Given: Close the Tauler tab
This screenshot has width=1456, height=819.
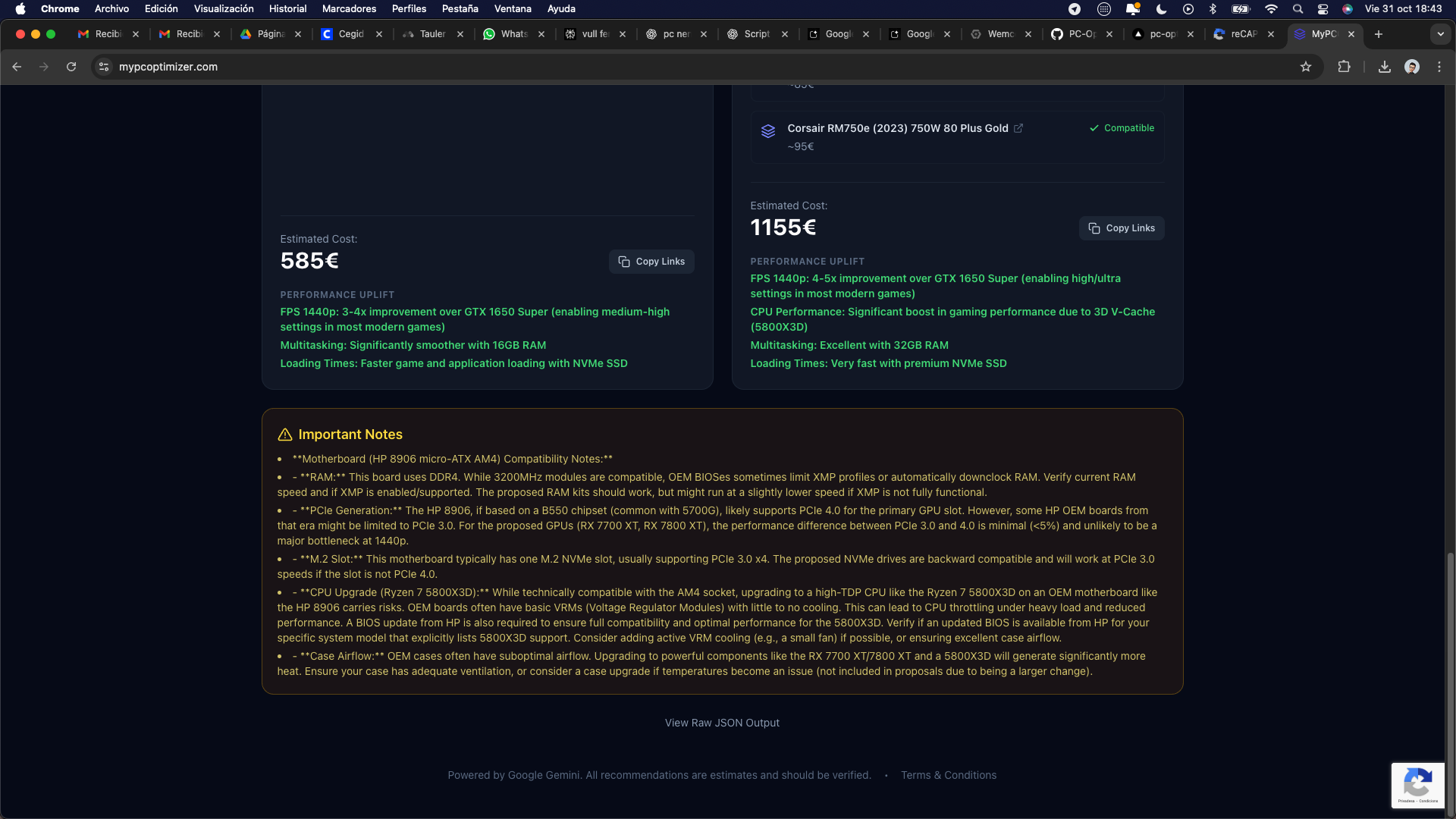Looking at the screenshot, I should pos(460,34).
